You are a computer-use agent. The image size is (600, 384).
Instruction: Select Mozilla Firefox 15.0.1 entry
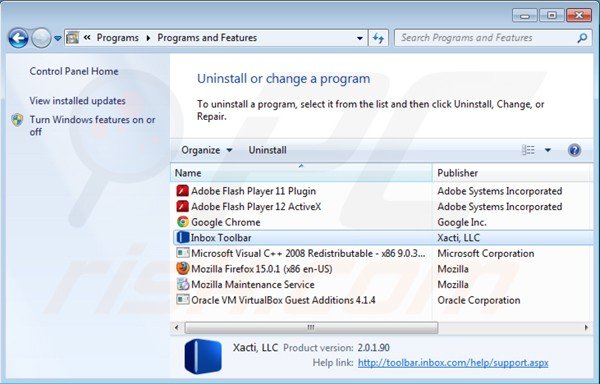(262, 269)
